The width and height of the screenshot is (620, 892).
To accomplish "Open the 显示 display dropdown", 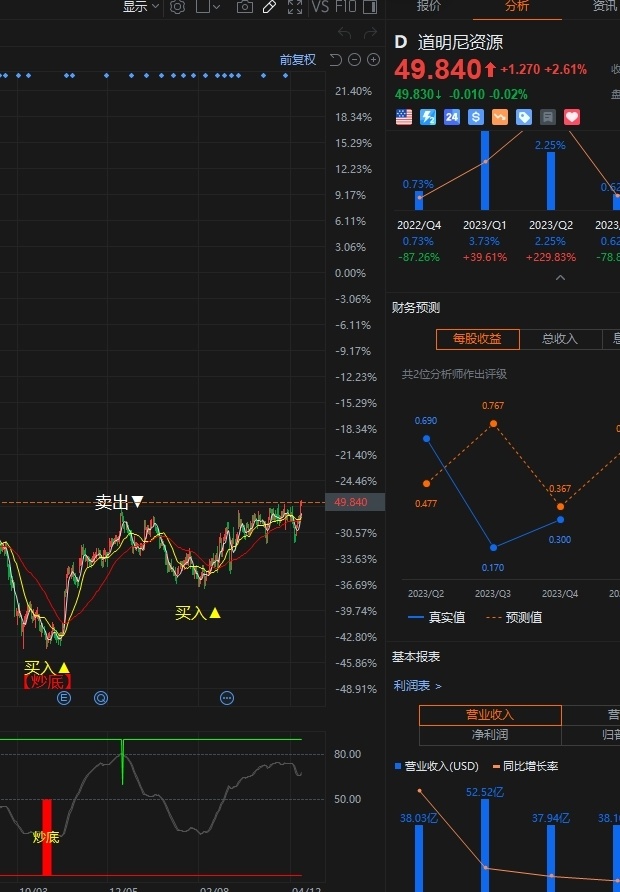I will tap(140, 7).
